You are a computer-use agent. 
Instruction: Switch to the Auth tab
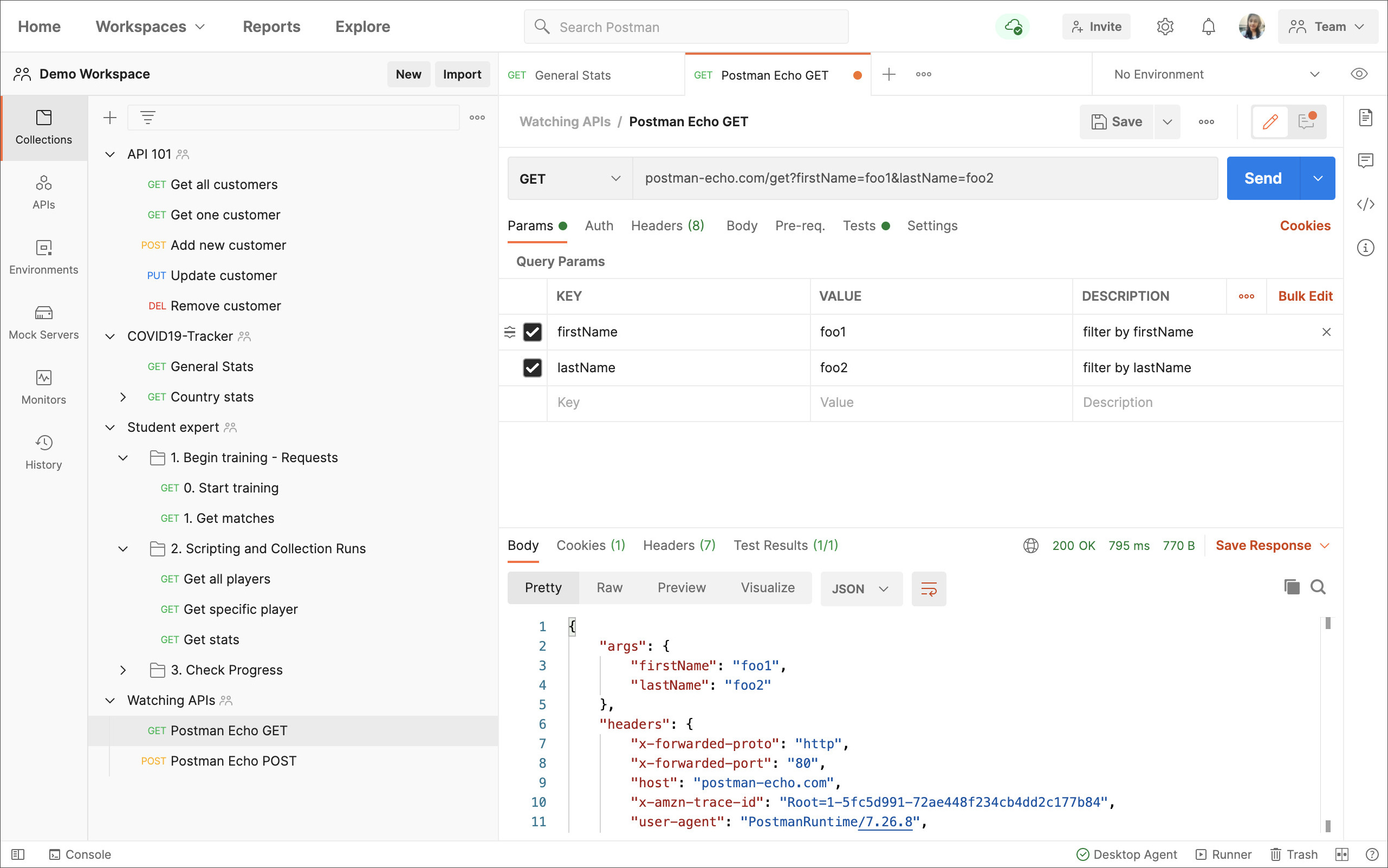point(599,225)
